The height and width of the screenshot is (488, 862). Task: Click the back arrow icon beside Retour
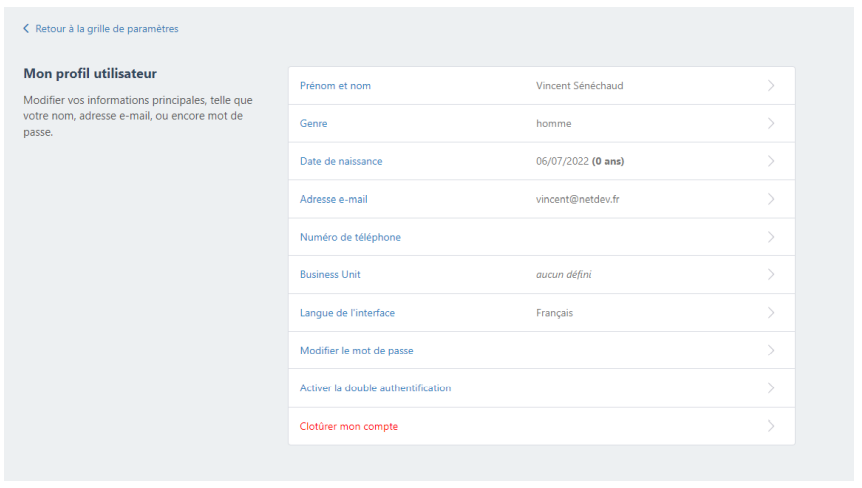pyautogui.click(x=26, y=29)
